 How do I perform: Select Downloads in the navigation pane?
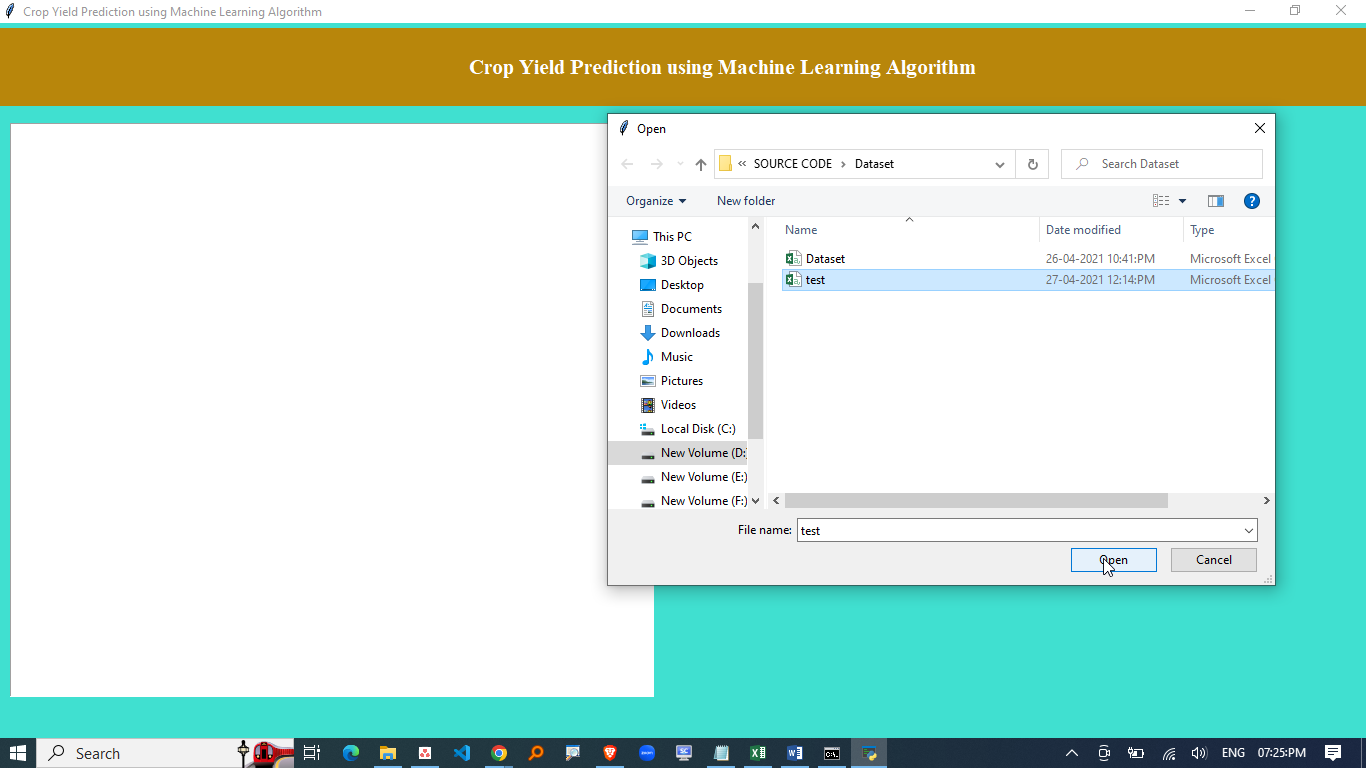click(690, 333)
